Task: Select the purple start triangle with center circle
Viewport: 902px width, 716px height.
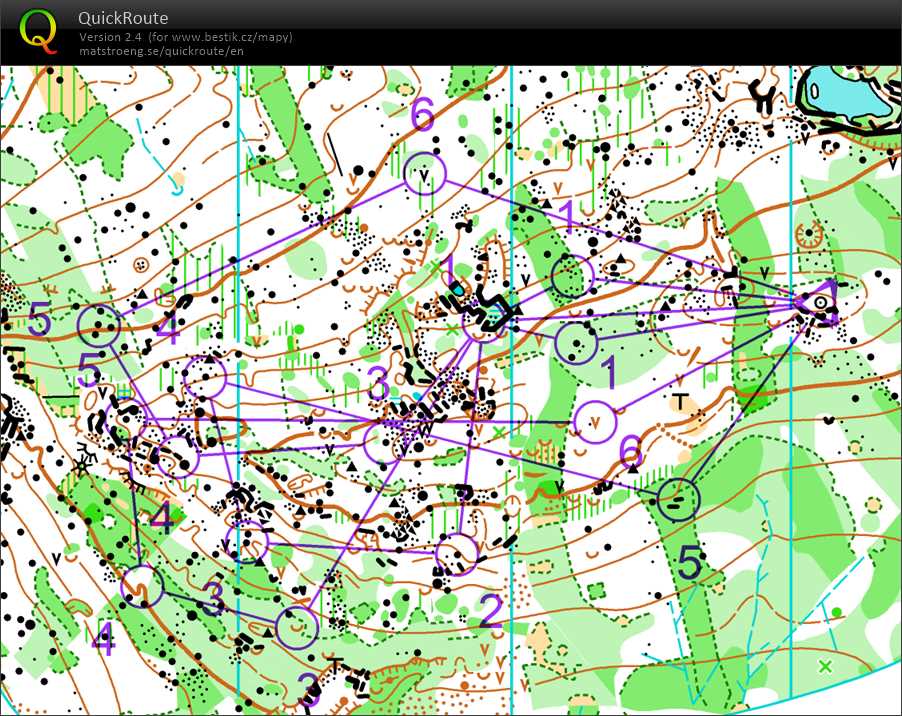Action: click(x=820, y=301)
